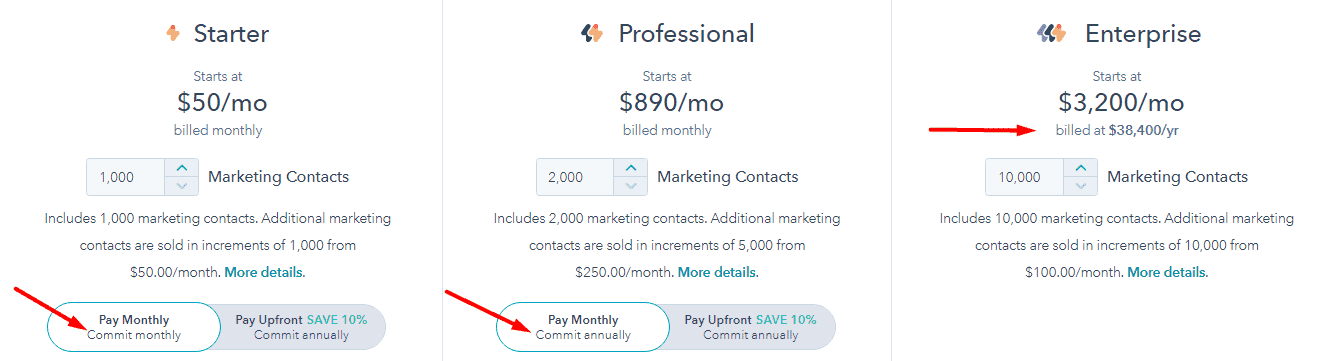Viewport: 1325px width, 361px height.
Task: Decrease Professional marketing contacts with down arrow
Action: (630, 186)
